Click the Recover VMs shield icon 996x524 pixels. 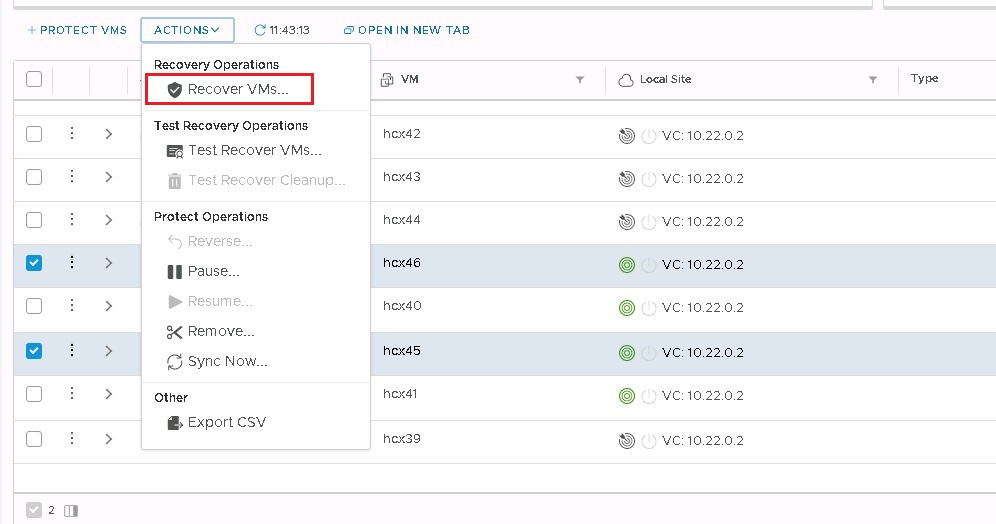coord(175,90)
